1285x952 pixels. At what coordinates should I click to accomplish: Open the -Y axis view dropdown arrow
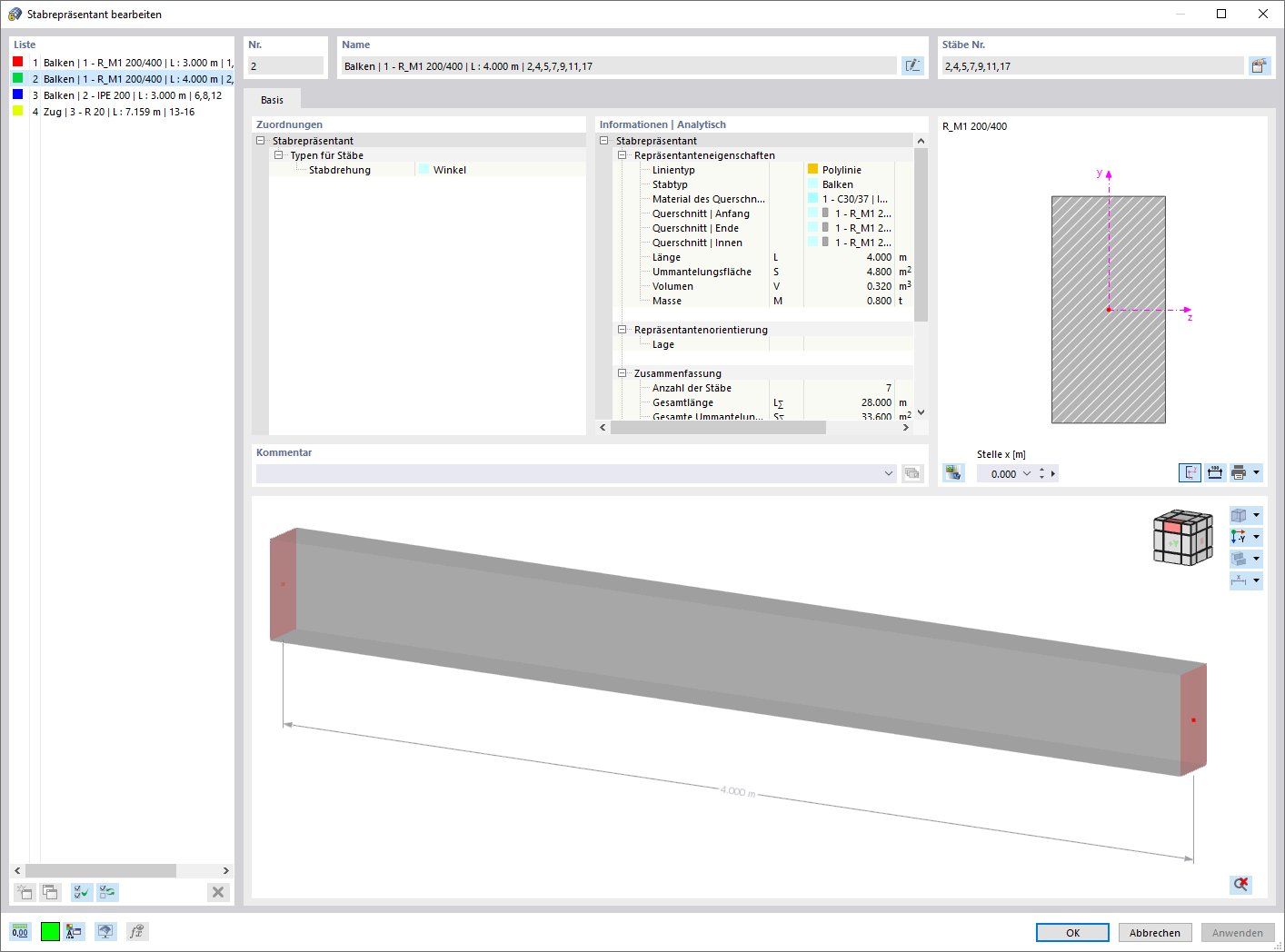point(1257,537)
